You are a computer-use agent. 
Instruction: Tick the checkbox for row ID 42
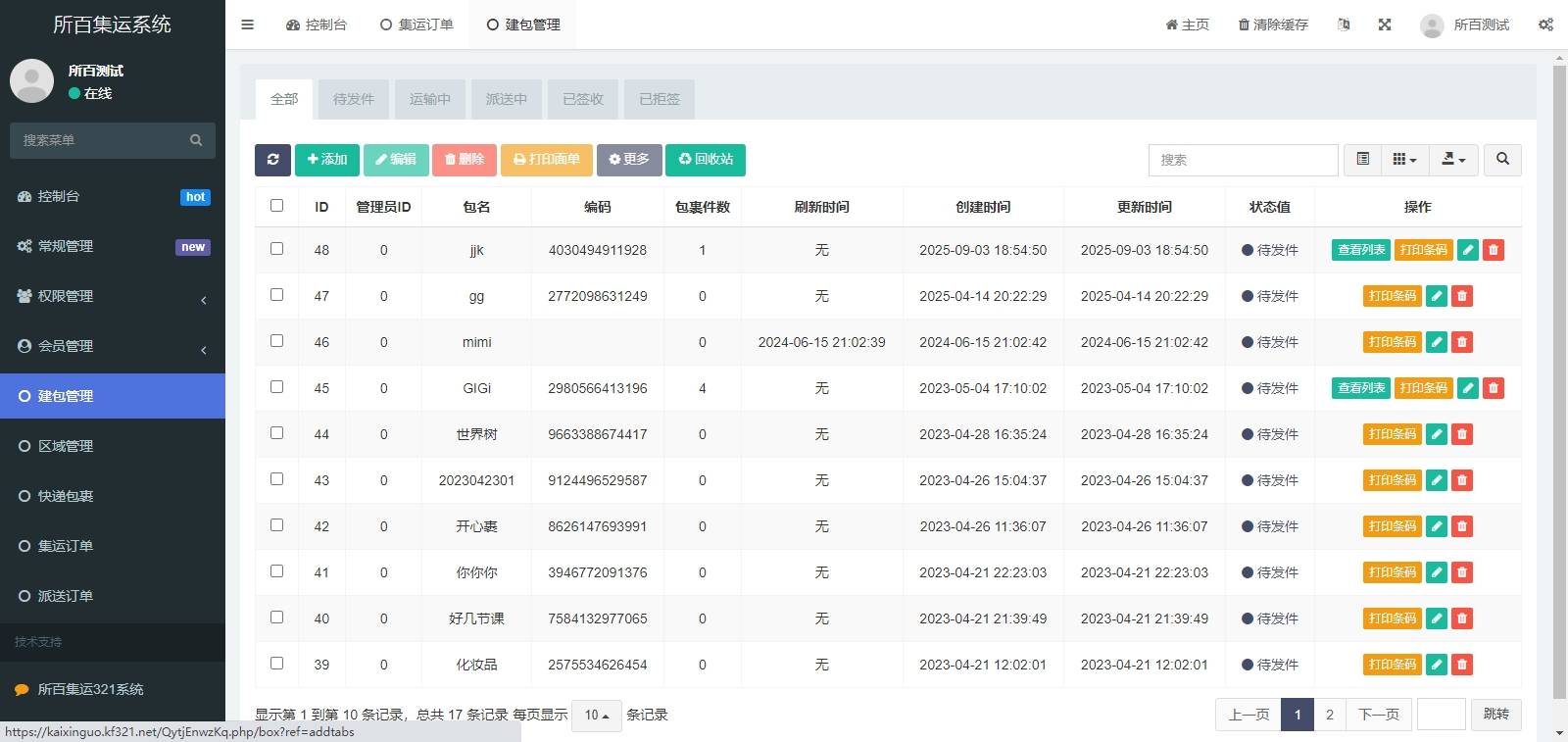coord(276,525)
